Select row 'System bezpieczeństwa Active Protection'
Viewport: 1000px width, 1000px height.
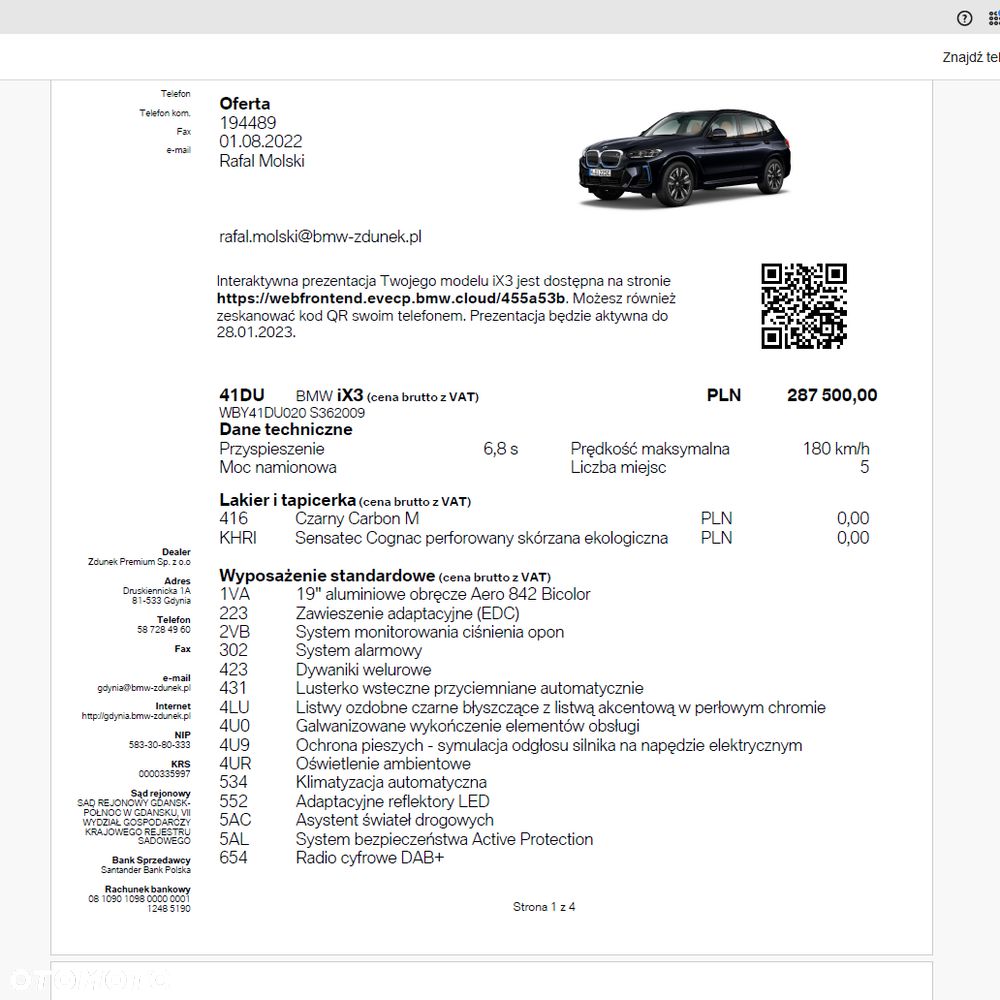[445, 839]
